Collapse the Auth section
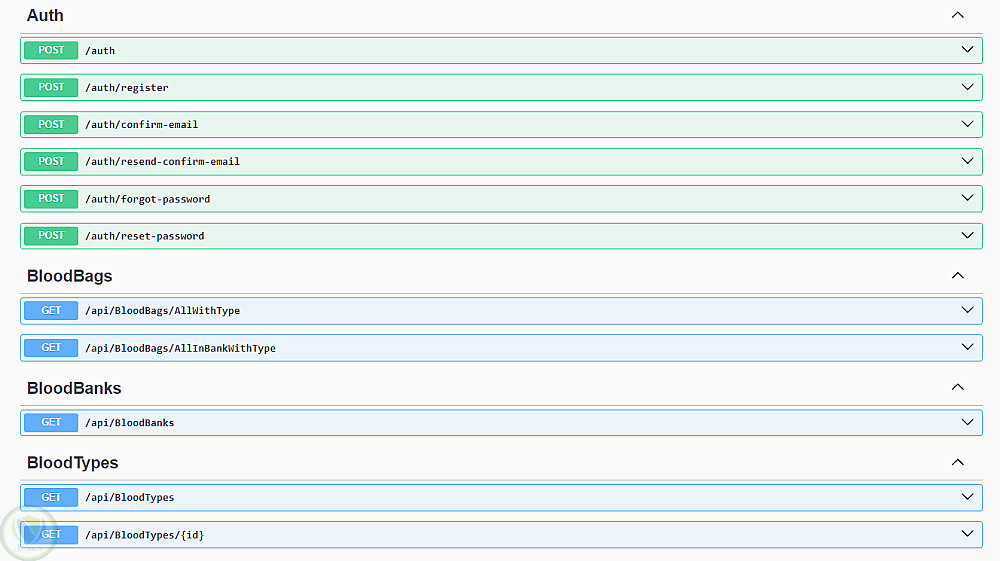This screenshot has width=1000, height=561. click(957, 15)
